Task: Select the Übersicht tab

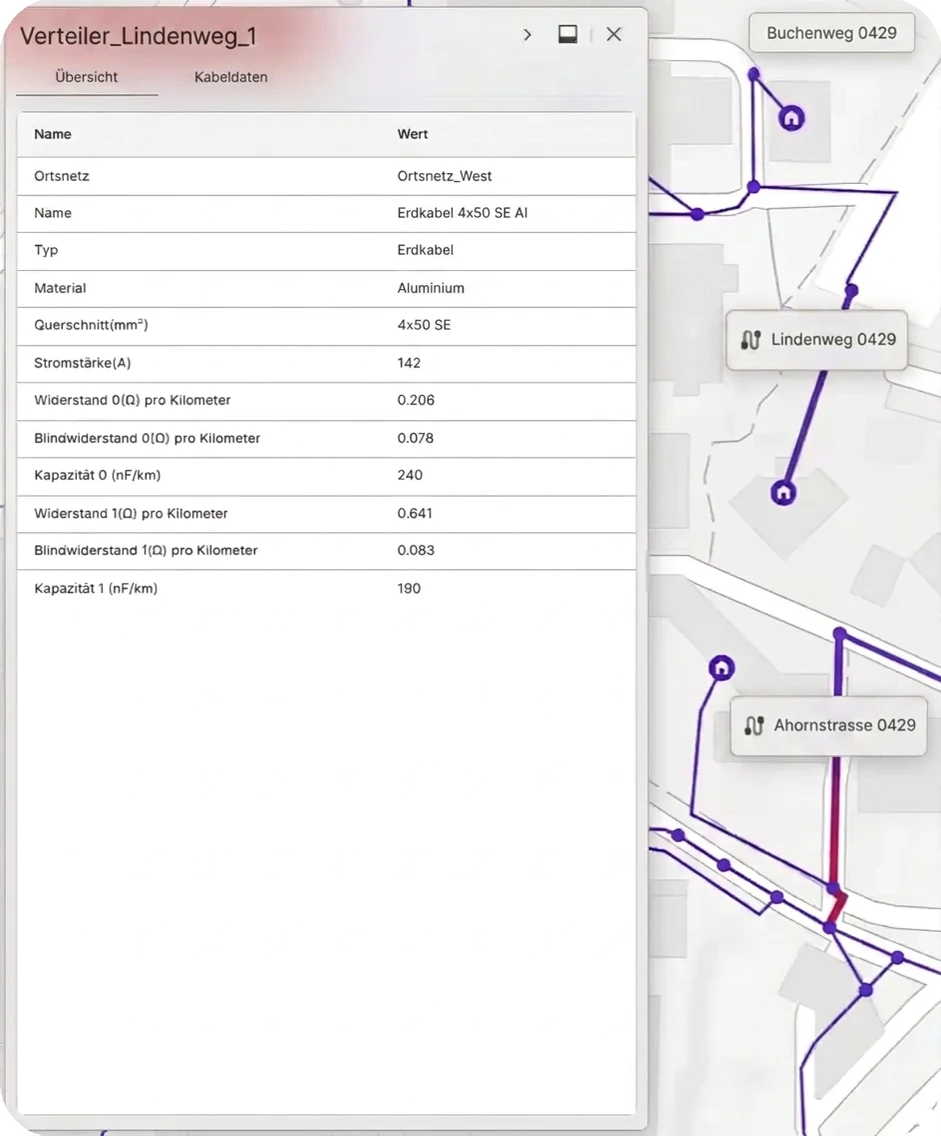Action: [86, 77]
